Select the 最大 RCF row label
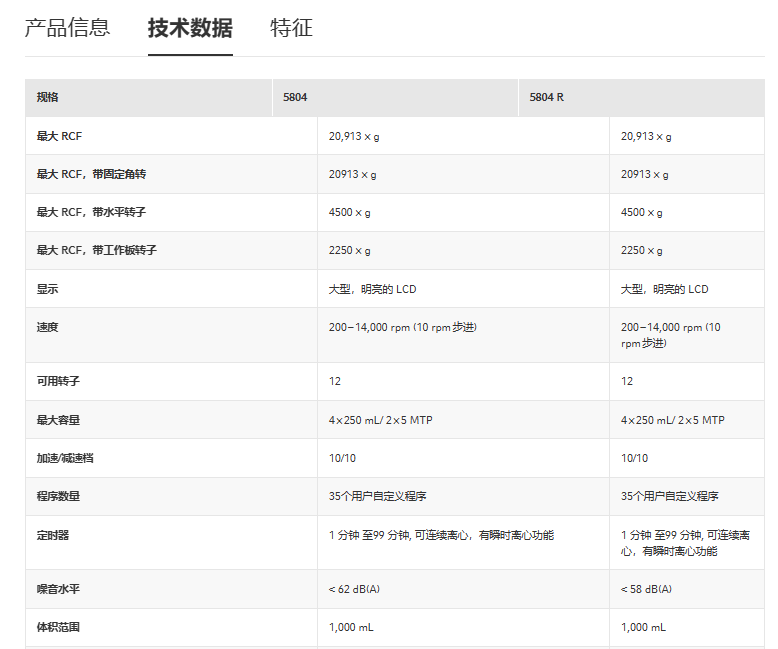The image size is (778, 649). coord(59,136)
